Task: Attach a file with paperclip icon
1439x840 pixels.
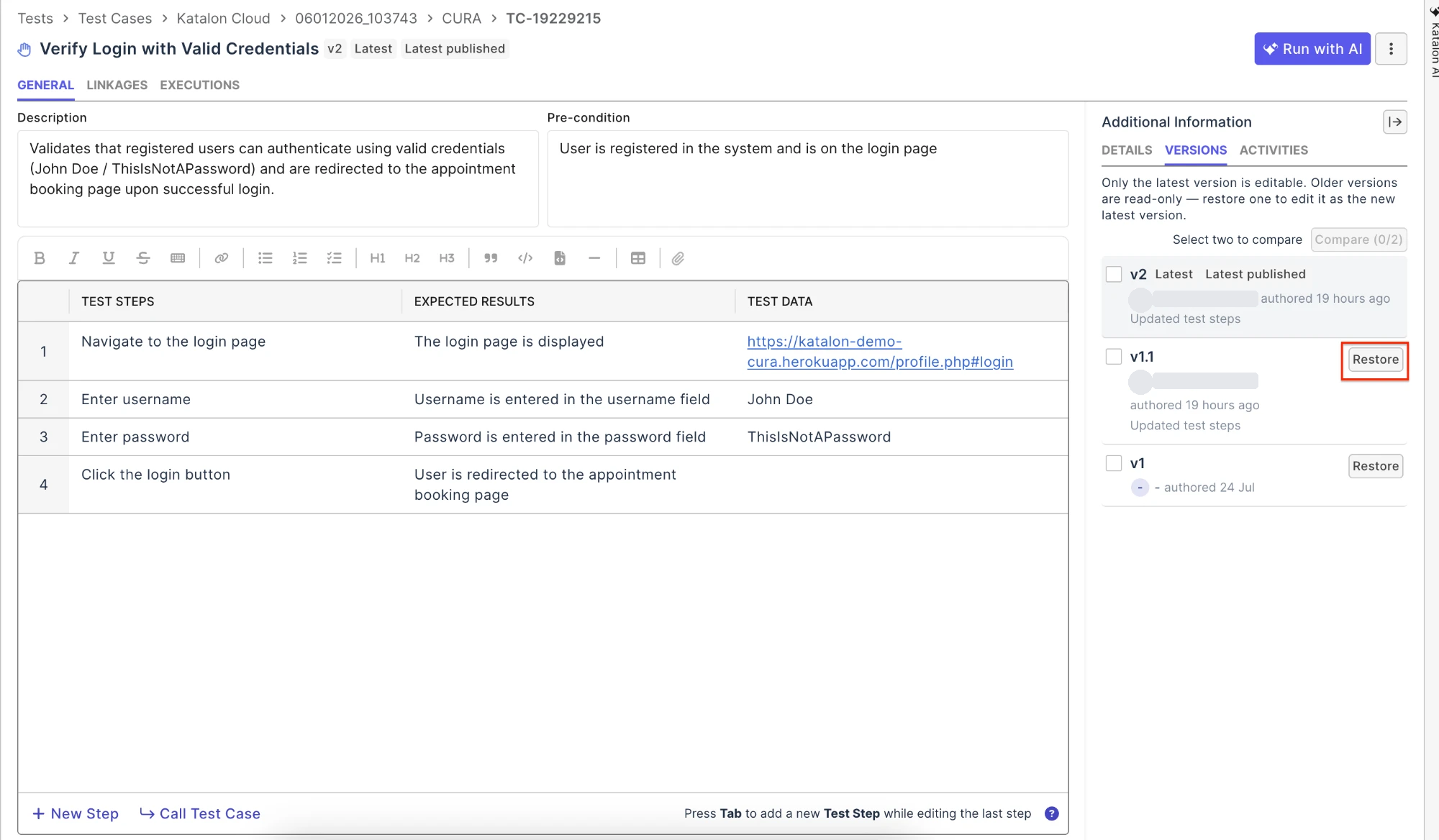Action: tap(678, 258)
